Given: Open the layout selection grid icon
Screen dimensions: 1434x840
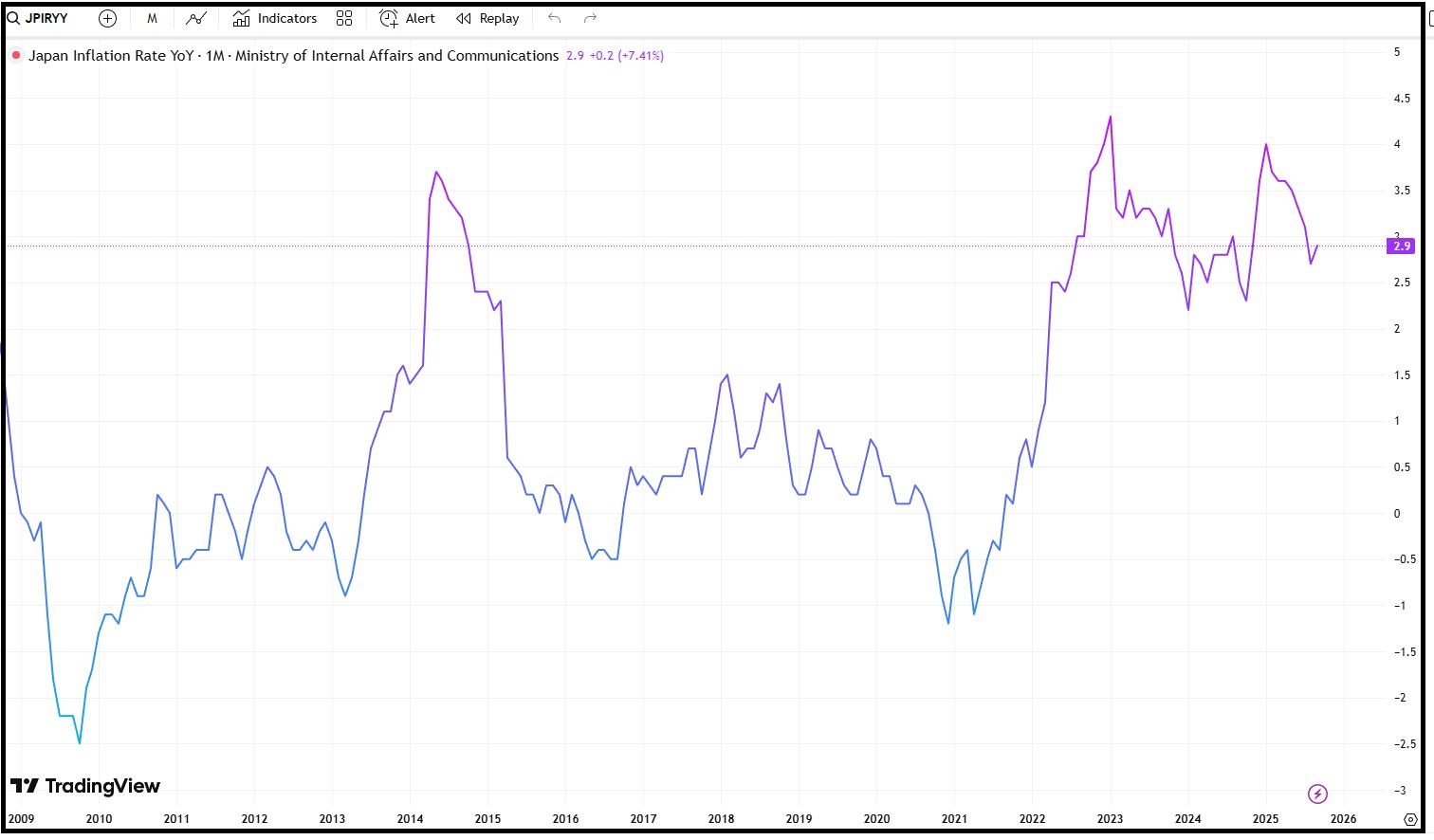Looking at the screenshot, I should [343, 18].
